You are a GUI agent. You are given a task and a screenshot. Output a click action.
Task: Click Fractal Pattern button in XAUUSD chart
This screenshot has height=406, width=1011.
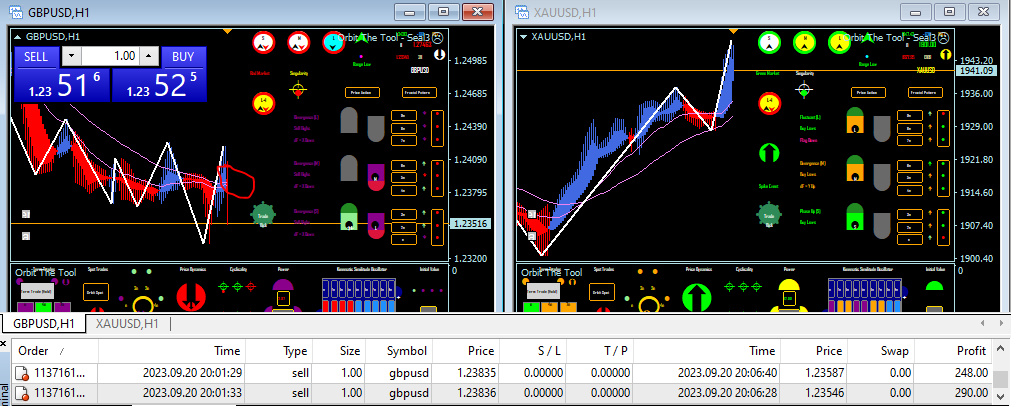[925, 93]
